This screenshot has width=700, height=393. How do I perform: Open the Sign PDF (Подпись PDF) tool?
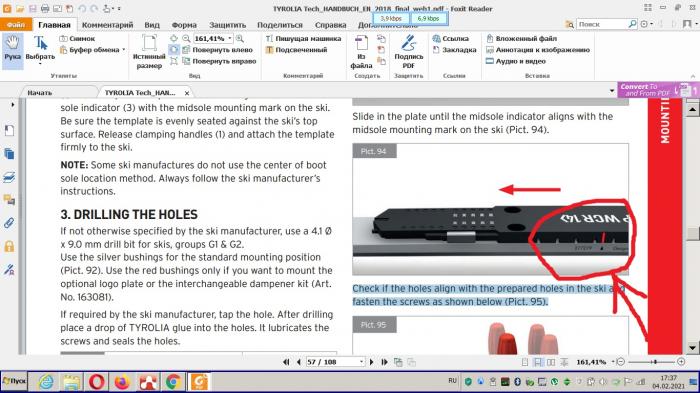[408, 51]
